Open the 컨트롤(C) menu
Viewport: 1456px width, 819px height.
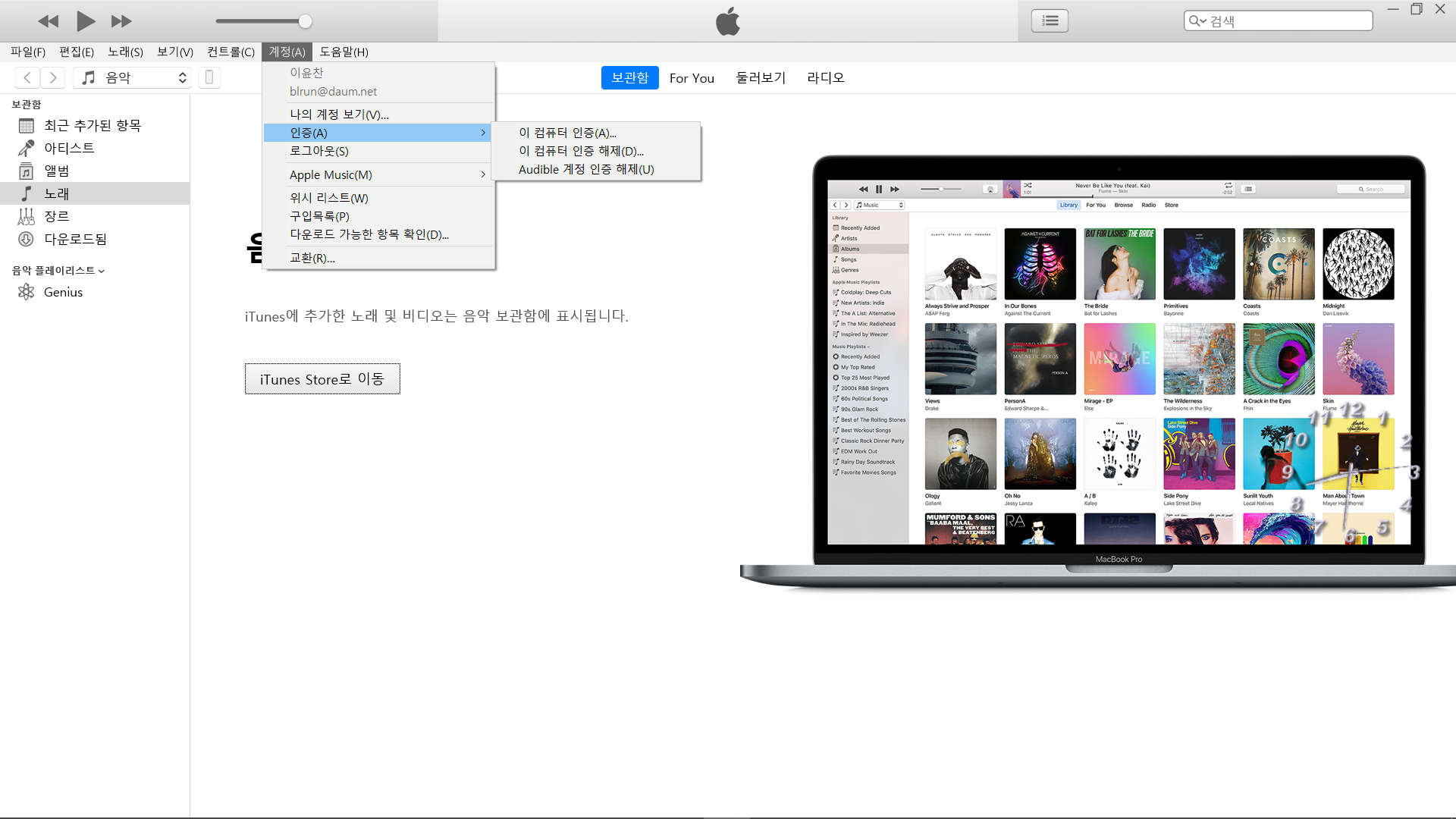[231, 52]
